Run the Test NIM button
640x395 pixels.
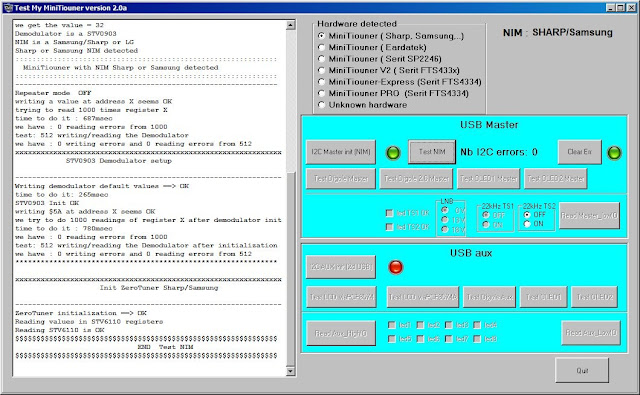pos(432,152)
